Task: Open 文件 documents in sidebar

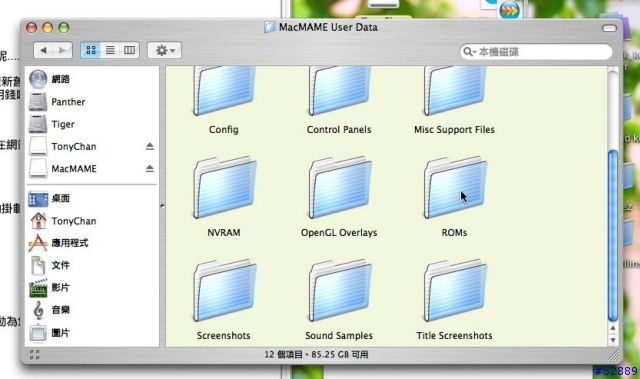Action: pos(91,266)
